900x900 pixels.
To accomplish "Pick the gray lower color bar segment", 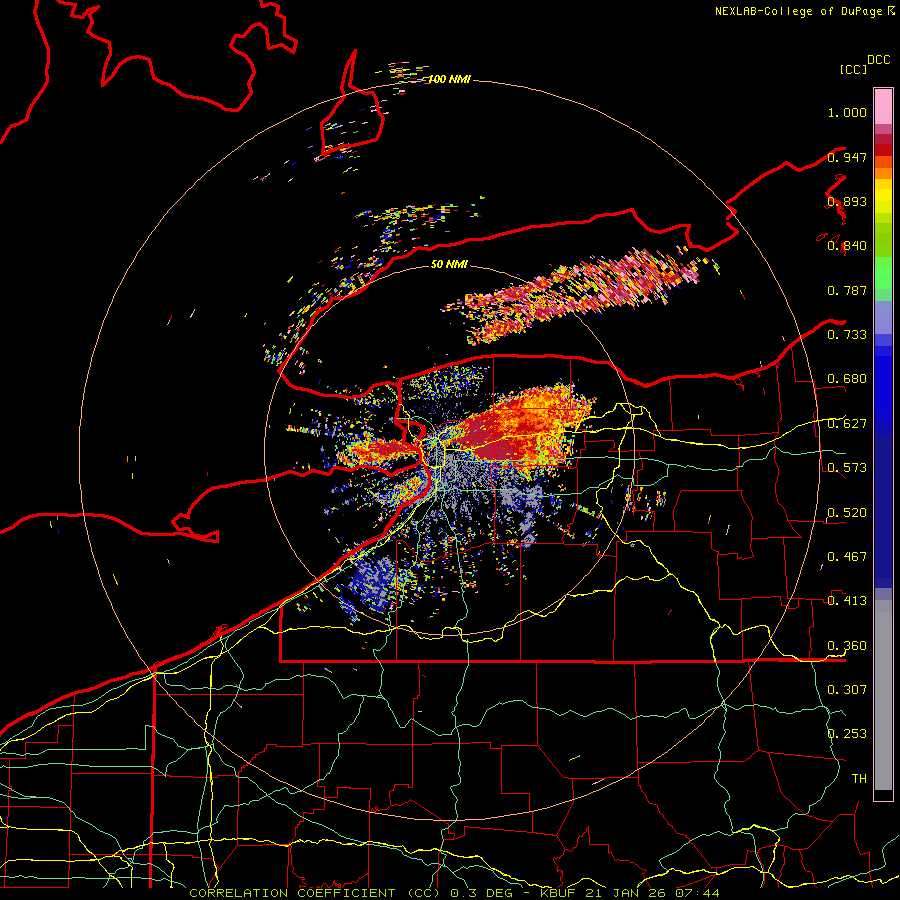I will 883,695.
